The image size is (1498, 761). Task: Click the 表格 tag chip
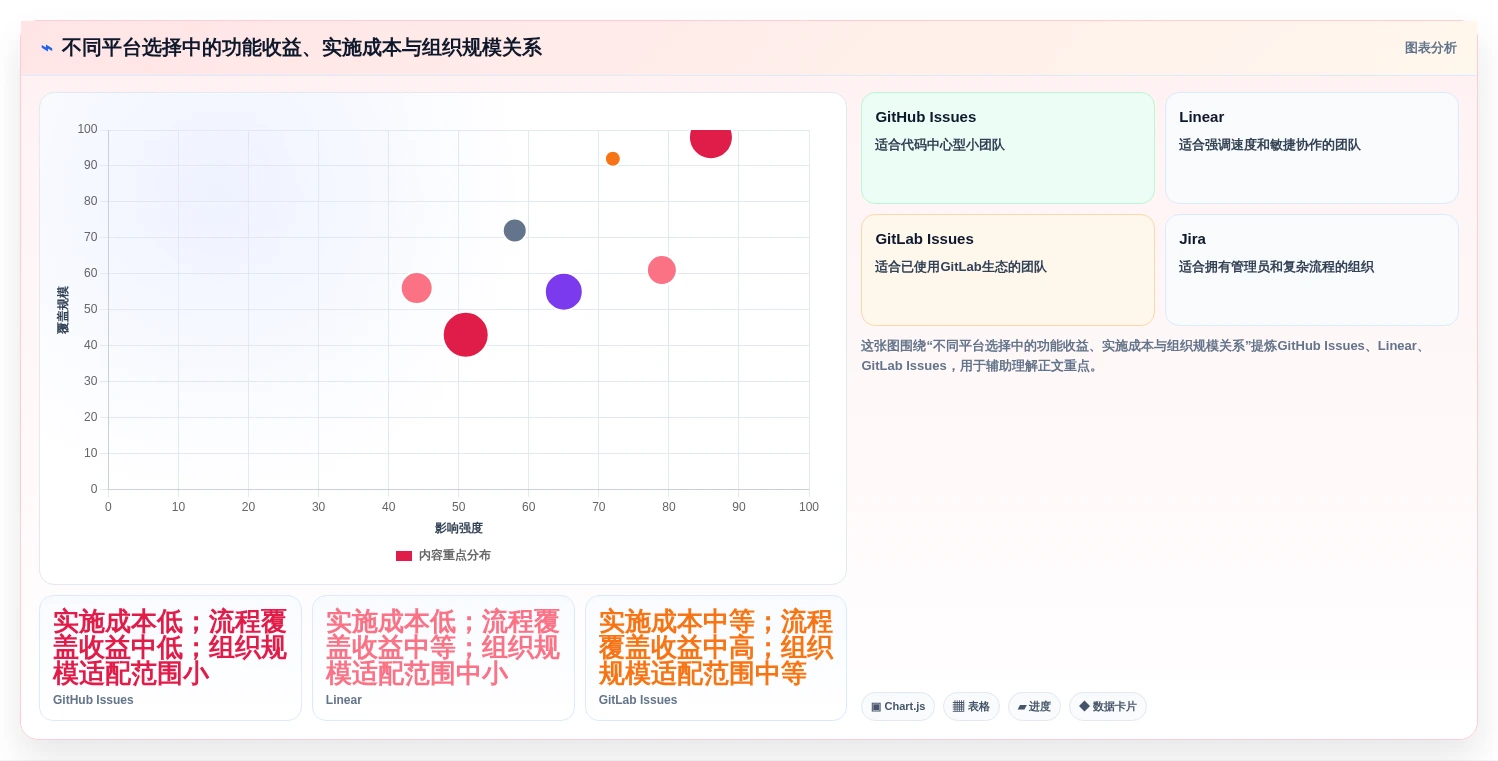971,706
